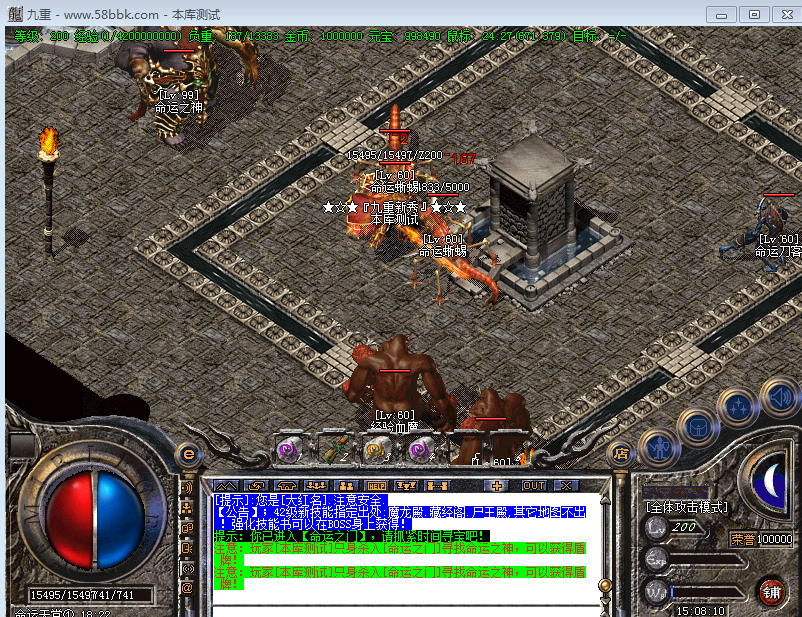Click the refresh-arrow chat toolbar icon
This screenshot has height=617, width=802.
point(256,486)
